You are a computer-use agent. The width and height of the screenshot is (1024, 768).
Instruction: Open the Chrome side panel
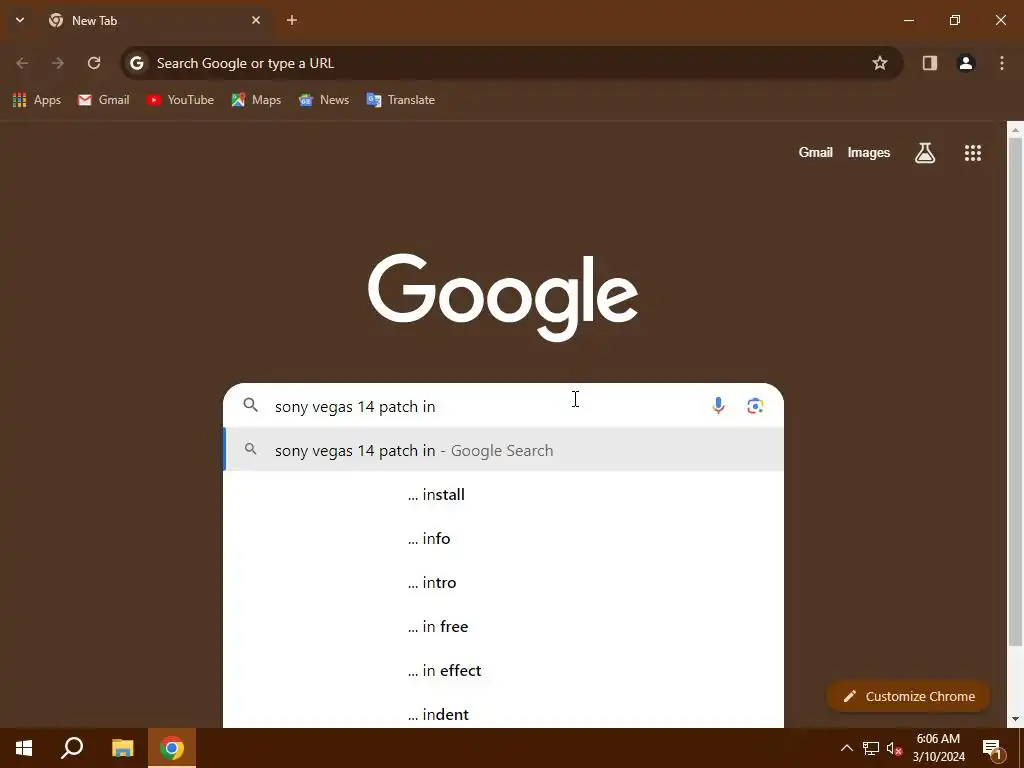click(930, 63)
